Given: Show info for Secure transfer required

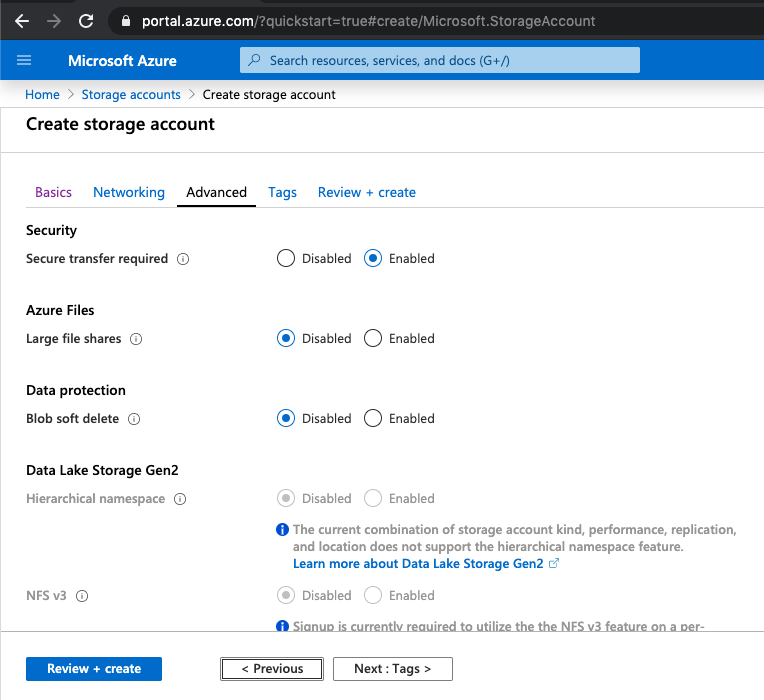Looking at the screenshot, I should coord(183,259).
